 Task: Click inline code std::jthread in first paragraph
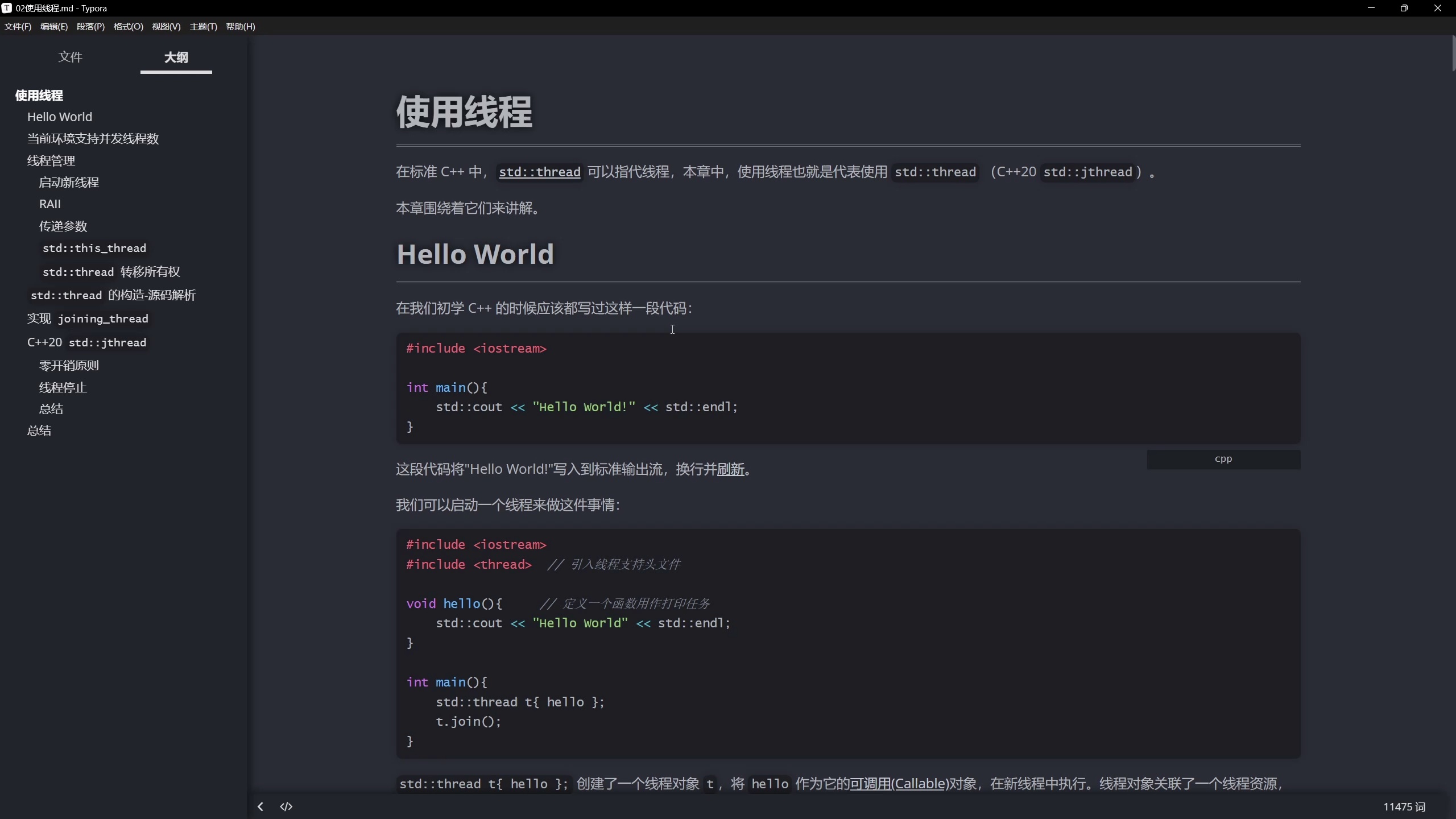(1087, 172)
